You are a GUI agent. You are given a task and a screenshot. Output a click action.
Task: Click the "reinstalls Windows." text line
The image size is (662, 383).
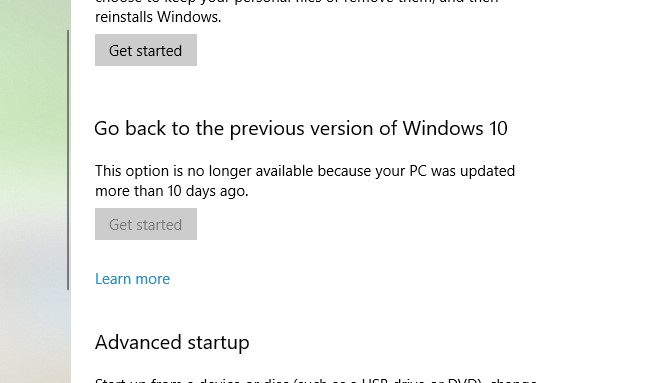[x=158, y=17]
